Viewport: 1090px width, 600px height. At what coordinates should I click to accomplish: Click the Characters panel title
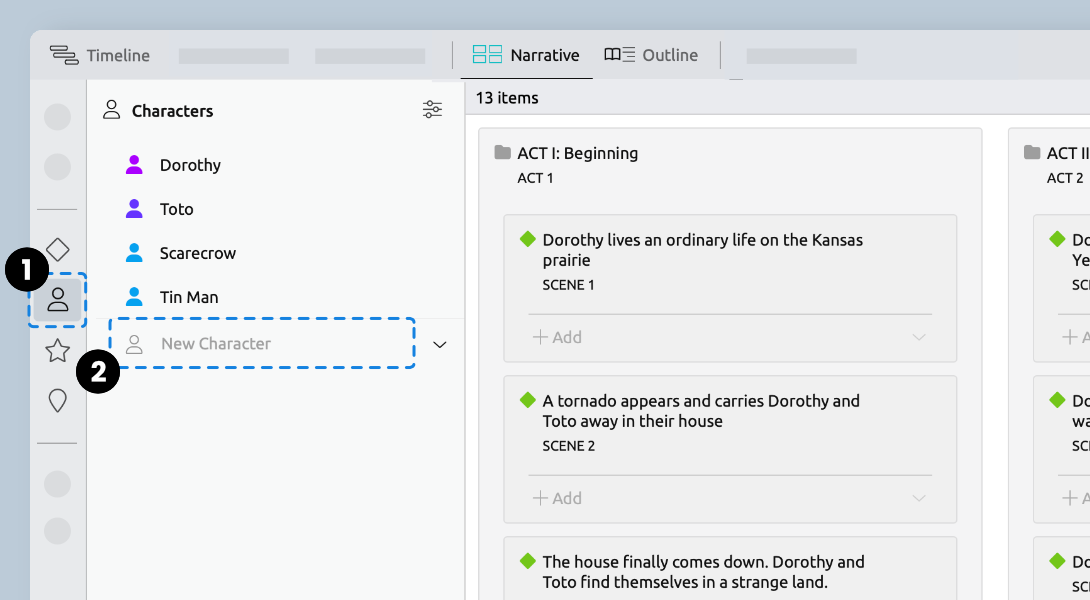tap(172, 111)
